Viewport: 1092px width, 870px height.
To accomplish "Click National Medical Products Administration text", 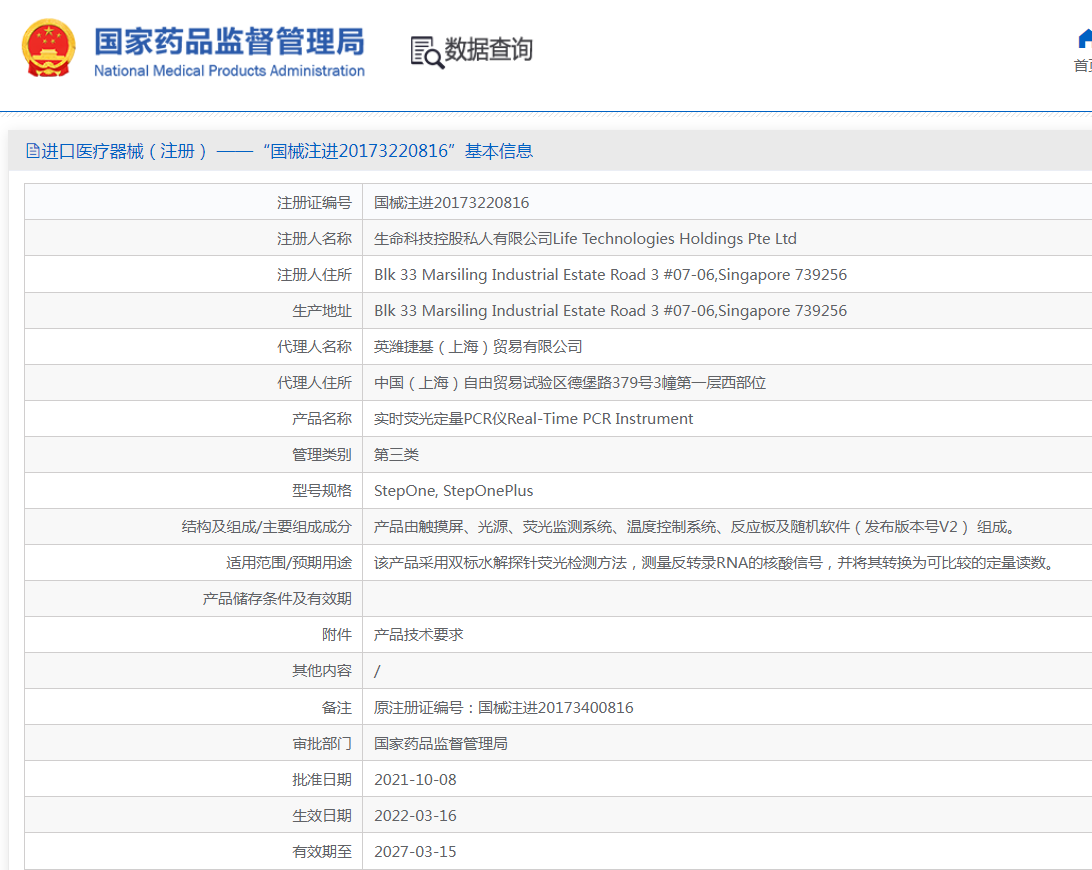I will [229, 71].
